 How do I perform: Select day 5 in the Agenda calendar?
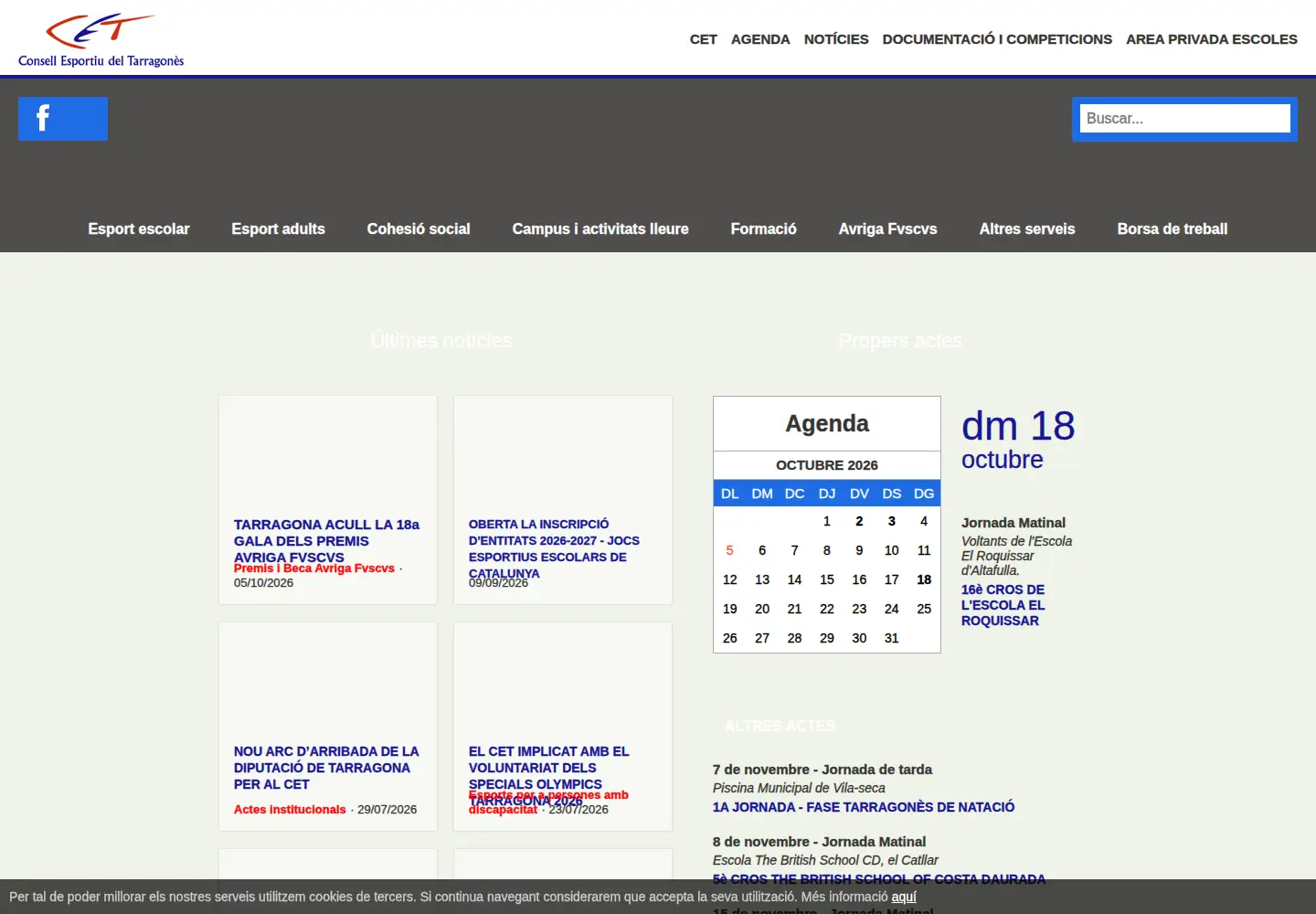(x=729, y=550)
